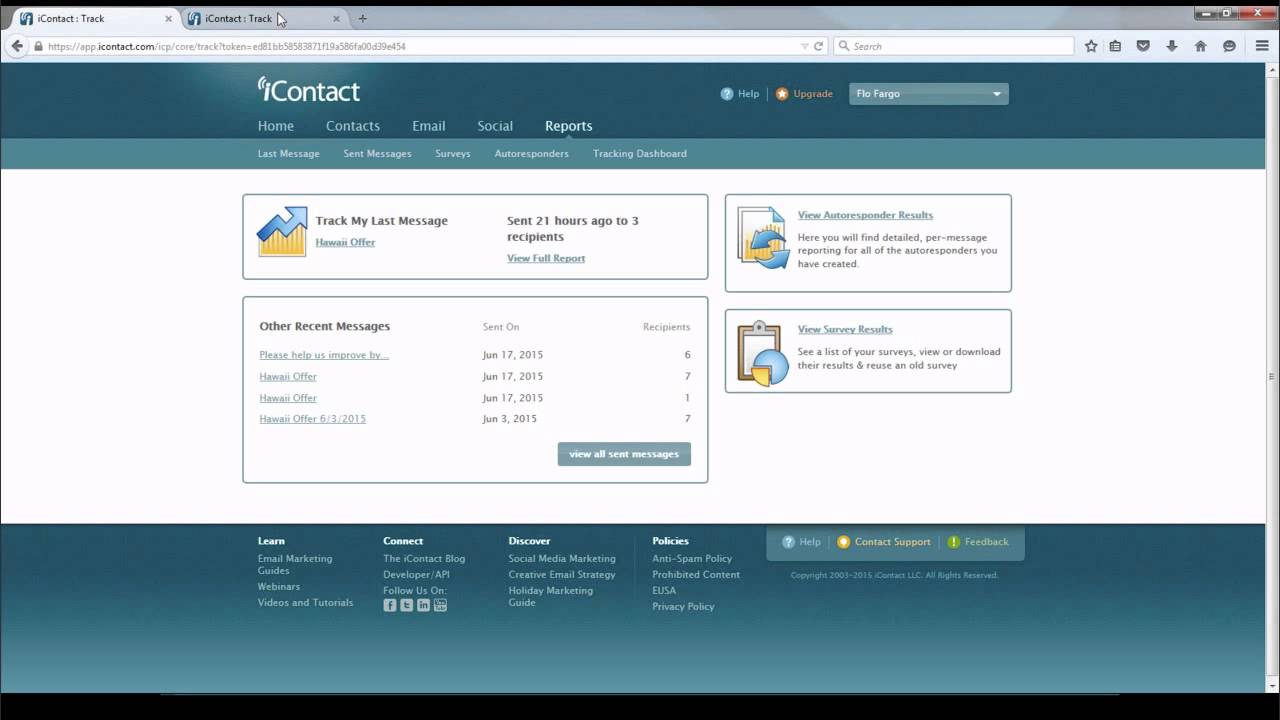Click the browser reload page icon
1280x720 pixels.
819,46
